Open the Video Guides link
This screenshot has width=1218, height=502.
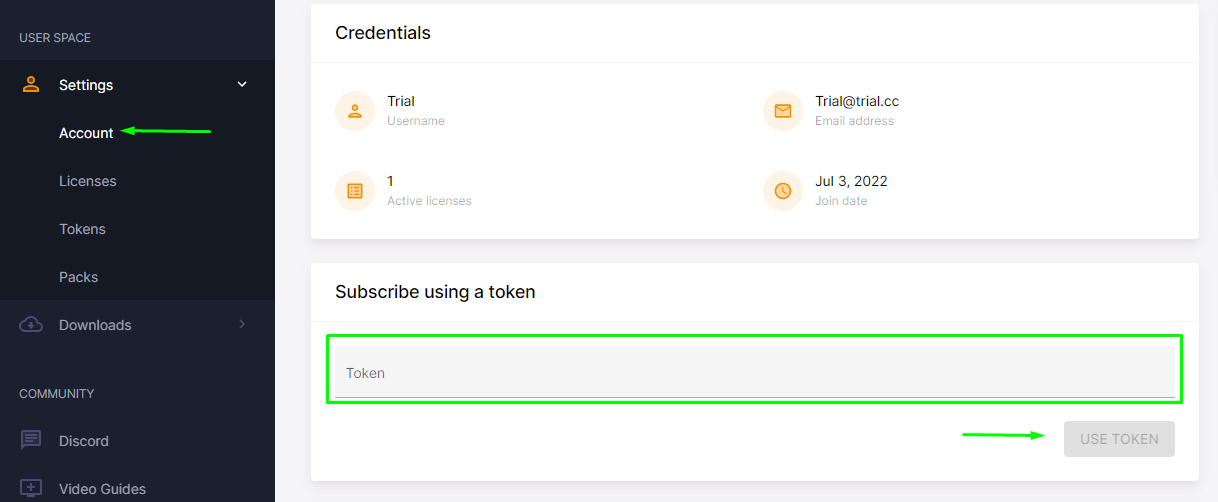point(102,489)
